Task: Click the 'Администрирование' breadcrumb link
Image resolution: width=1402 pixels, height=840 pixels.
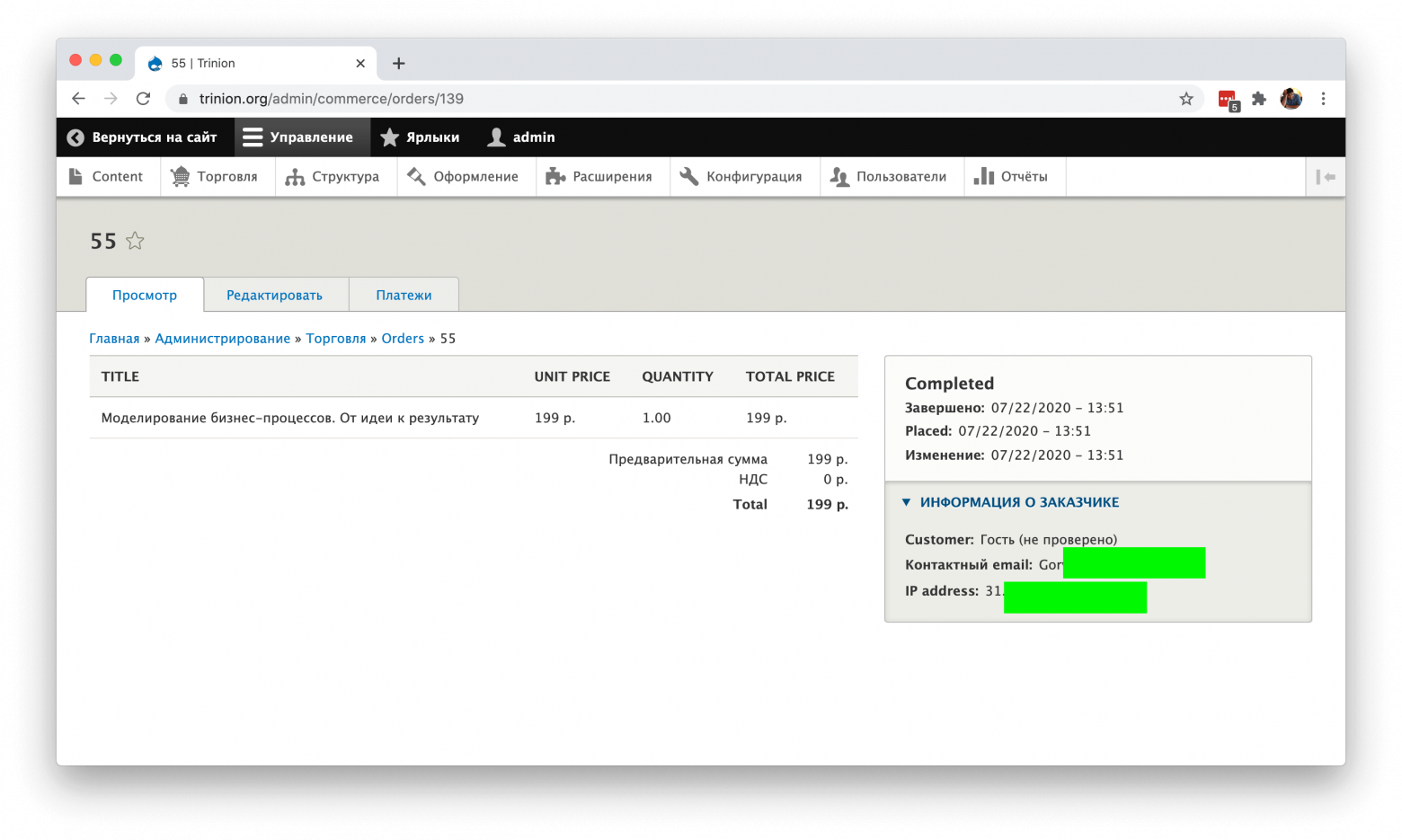Action: [x=223, y=339]
